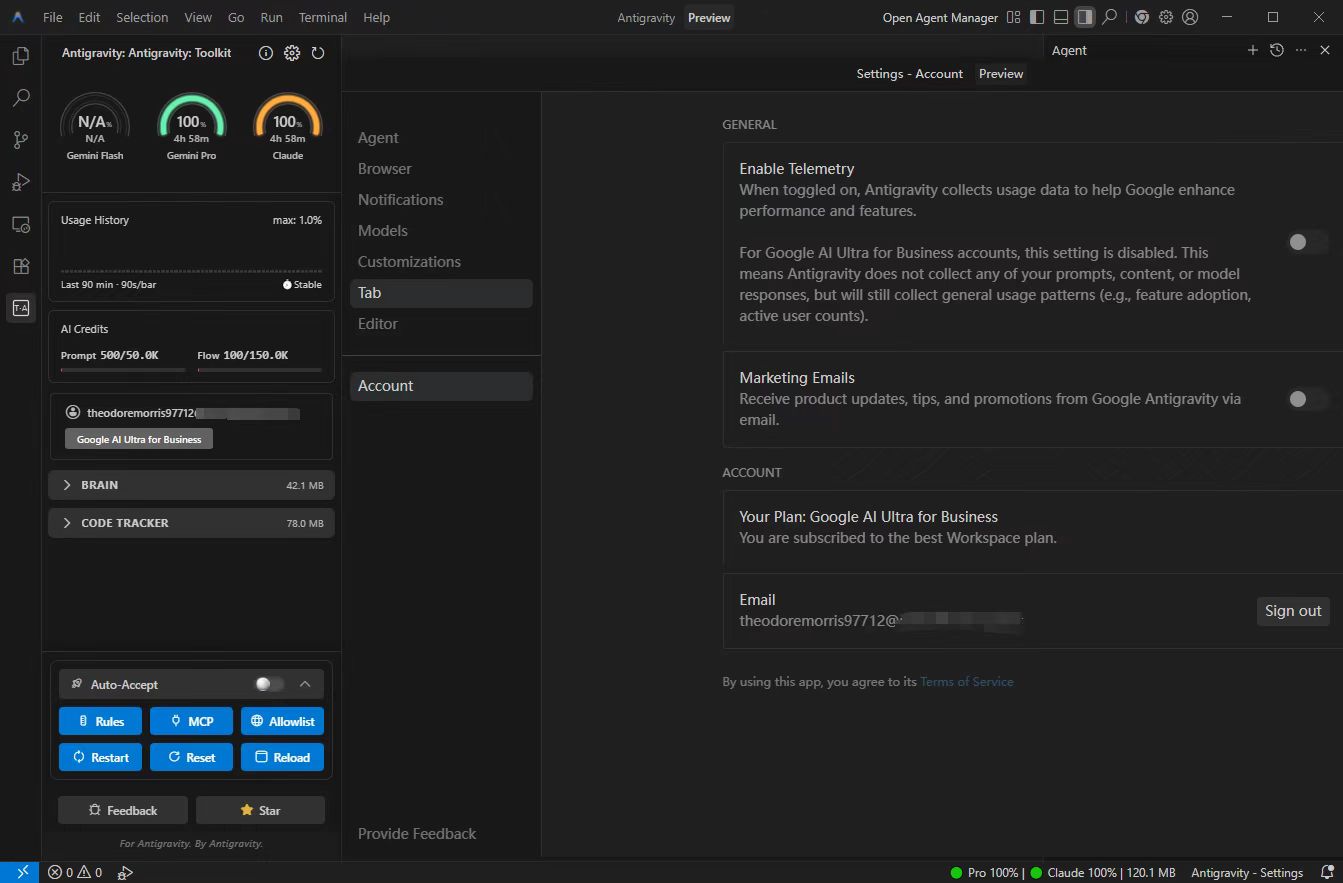Screen dimensions: 1343x883
Task: Open the Terminal menu
Action: point(323,17)
